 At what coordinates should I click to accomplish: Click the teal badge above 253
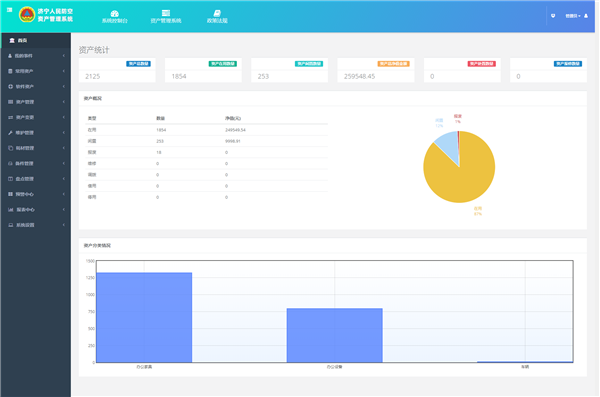(308, 64)
